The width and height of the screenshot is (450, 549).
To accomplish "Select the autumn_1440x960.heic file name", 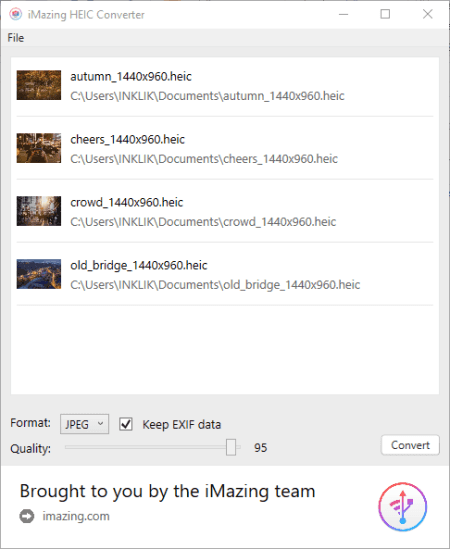I will [x=131, y=76].
